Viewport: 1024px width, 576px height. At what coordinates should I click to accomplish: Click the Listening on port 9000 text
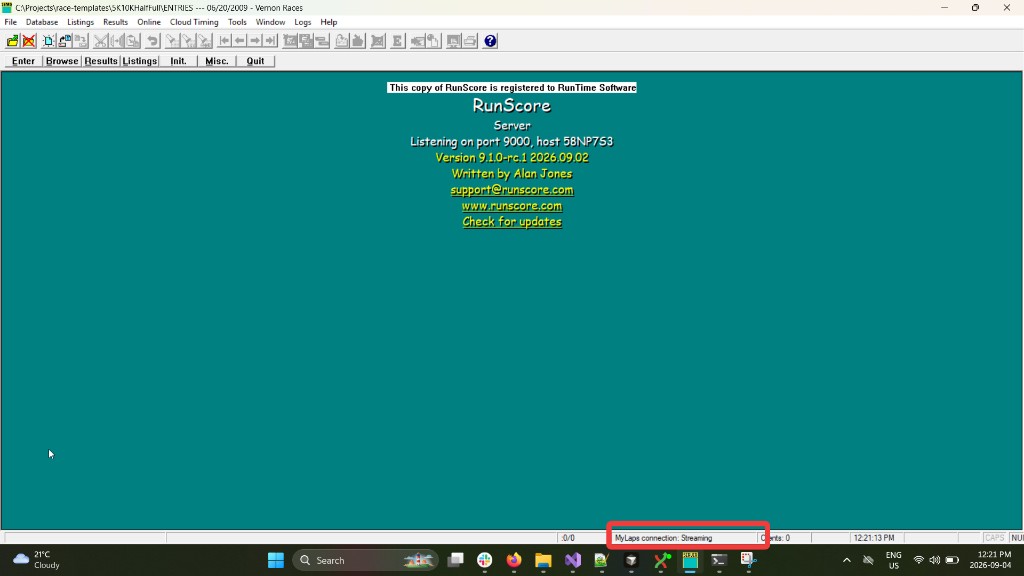512,142
